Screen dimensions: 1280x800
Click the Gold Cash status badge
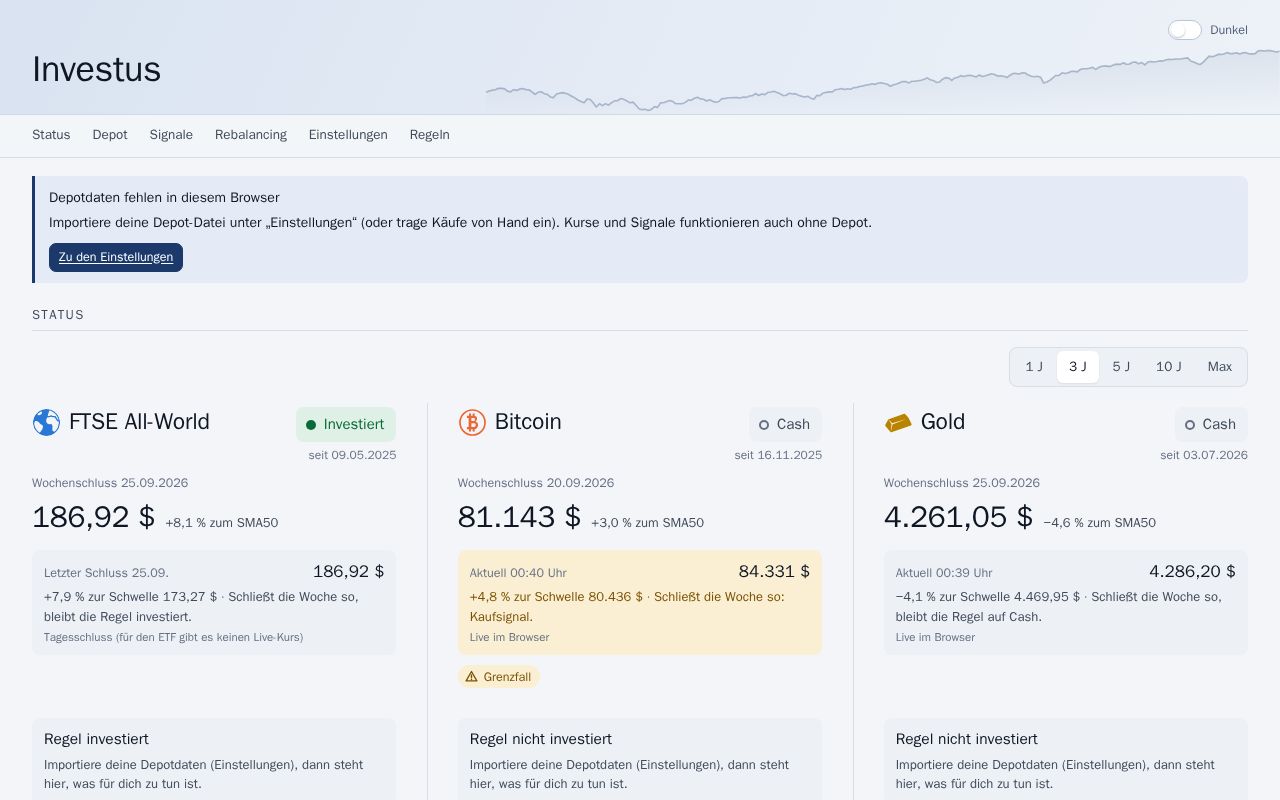[1211, 424]
